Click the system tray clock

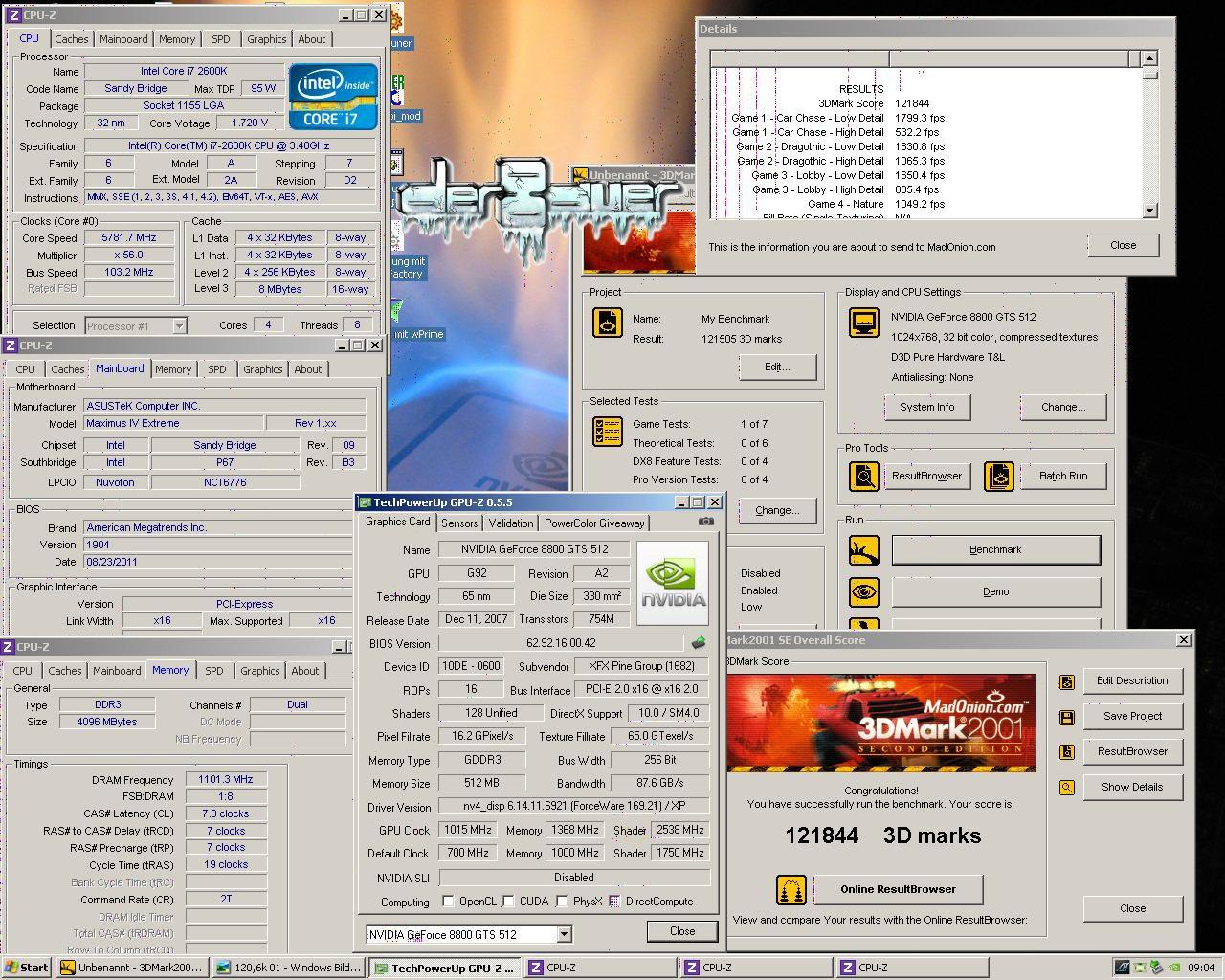tap(1201, 968)
